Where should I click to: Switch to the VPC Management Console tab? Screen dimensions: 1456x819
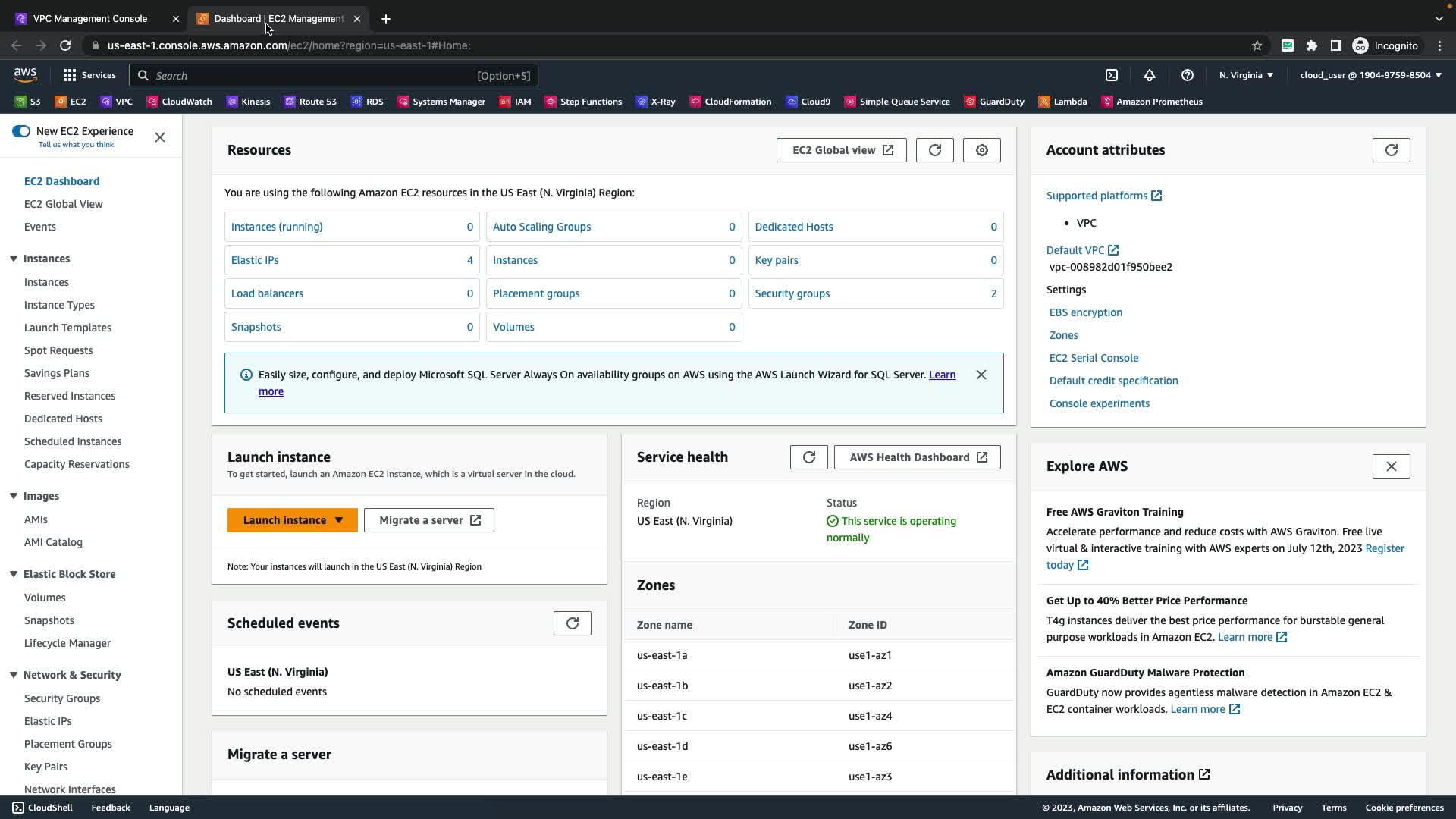(90, 18)
